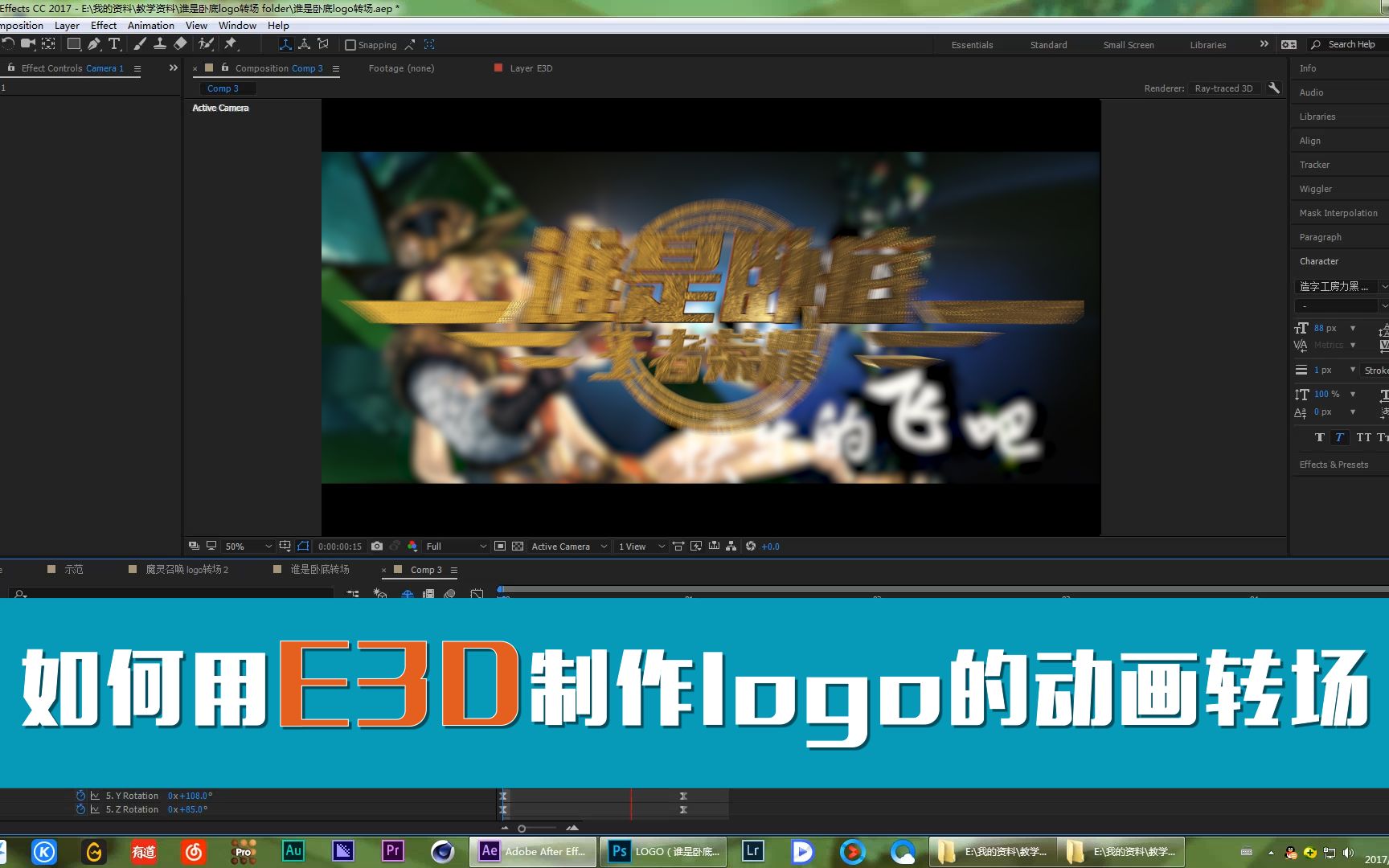Take a snapshot with camera icon

[x=377, y=546]
